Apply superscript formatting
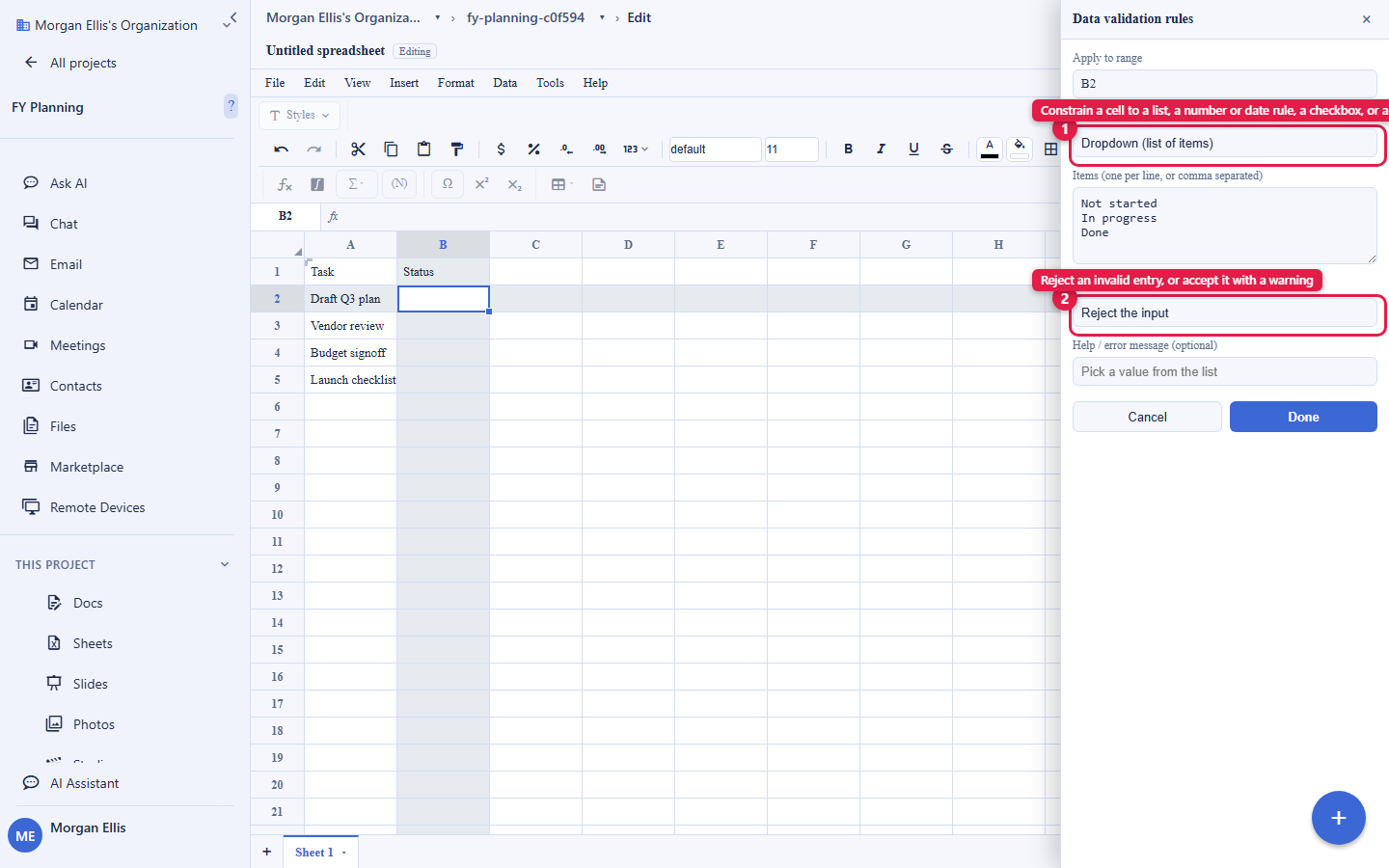 pyautogui.click(x=482, y=184)
